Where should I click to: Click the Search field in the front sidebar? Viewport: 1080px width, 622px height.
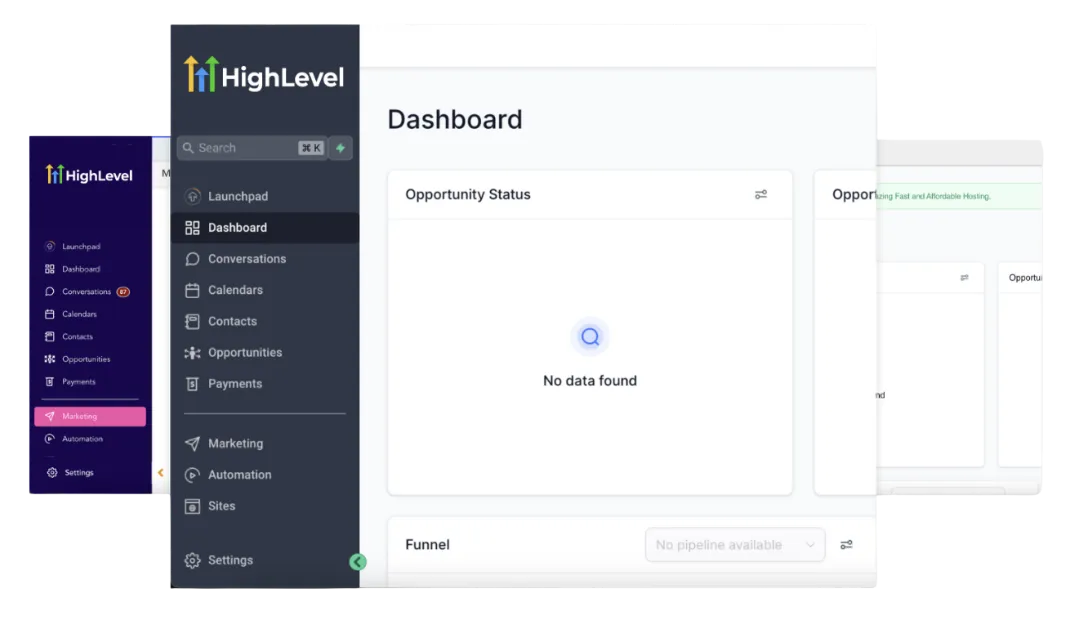(252, 148)
